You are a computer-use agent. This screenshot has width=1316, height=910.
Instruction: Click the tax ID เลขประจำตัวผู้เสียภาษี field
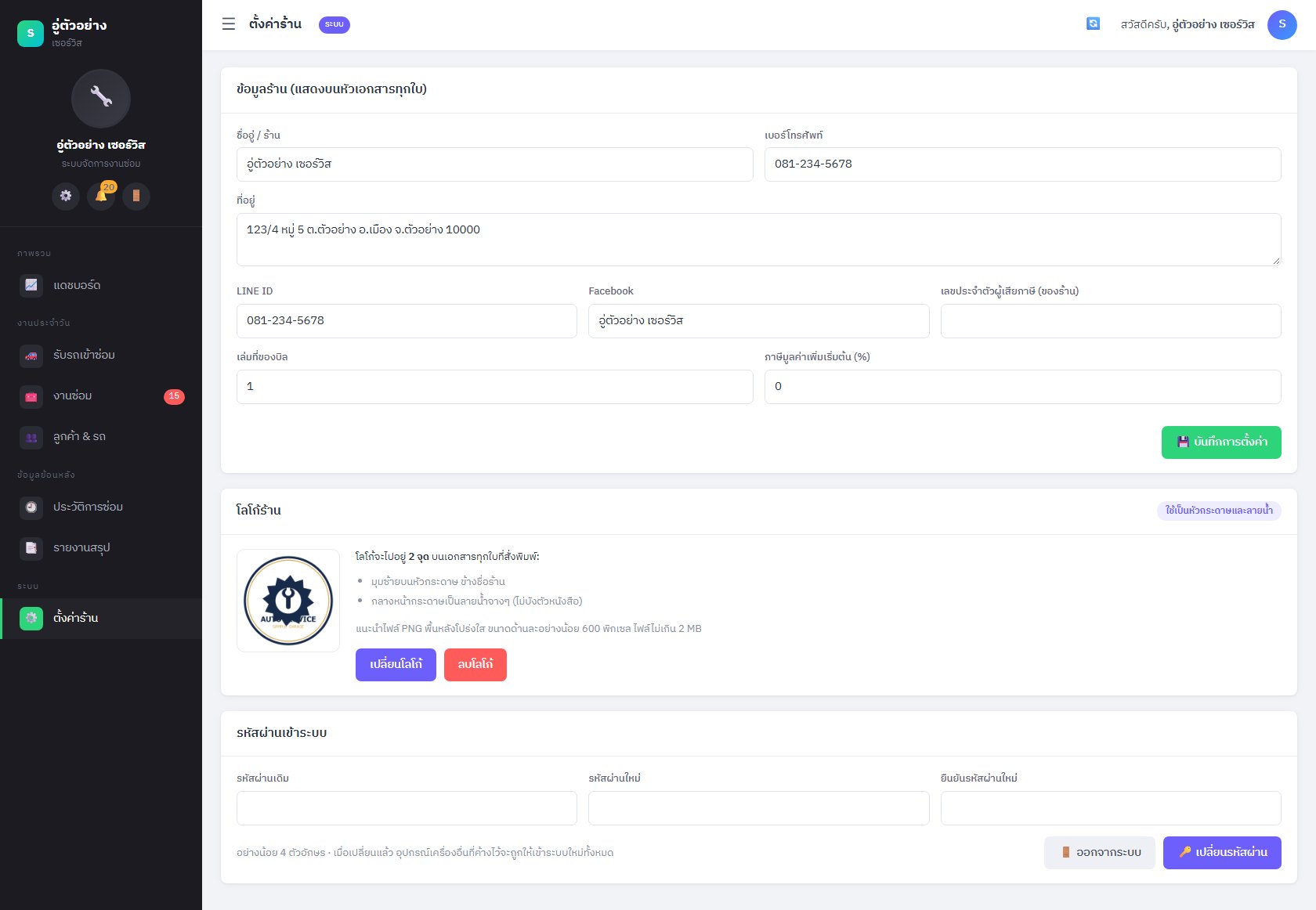point(1111,321)
